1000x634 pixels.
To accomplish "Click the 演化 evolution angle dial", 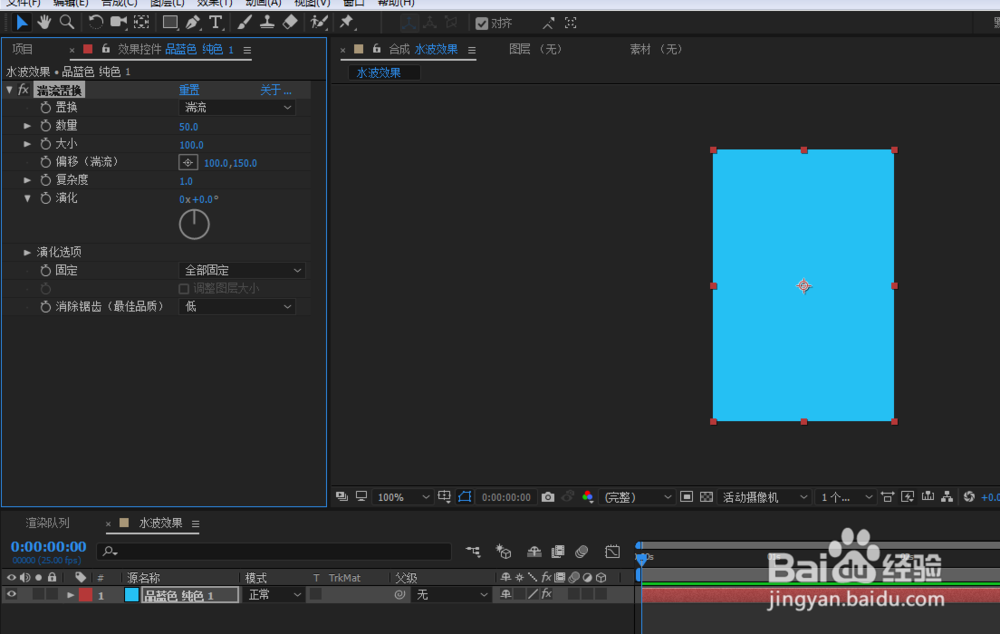I will [194, 224].
